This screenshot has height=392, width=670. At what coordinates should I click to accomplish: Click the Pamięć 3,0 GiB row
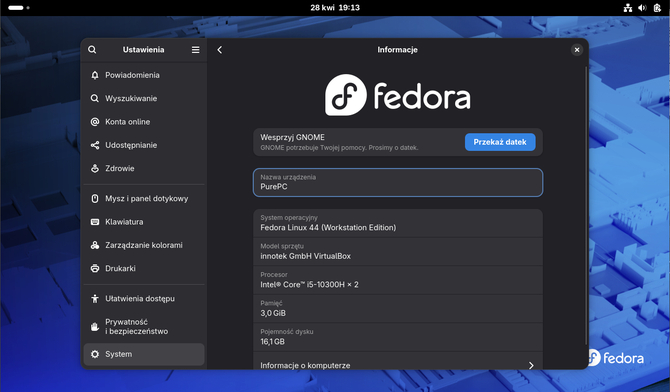pyautogui.click(x=398, y=309)
